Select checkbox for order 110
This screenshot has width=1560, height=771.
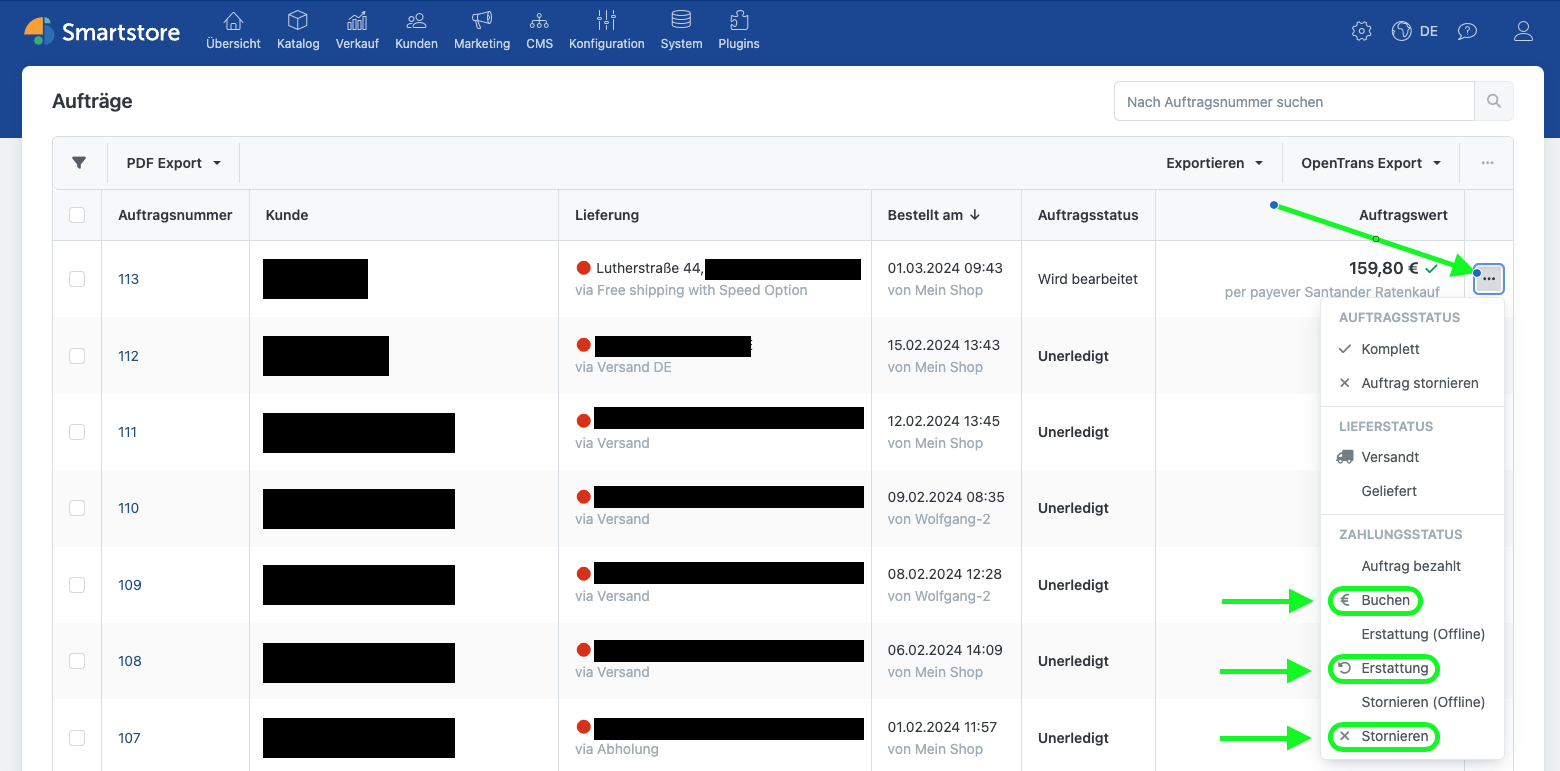click(x=77, y=508)
